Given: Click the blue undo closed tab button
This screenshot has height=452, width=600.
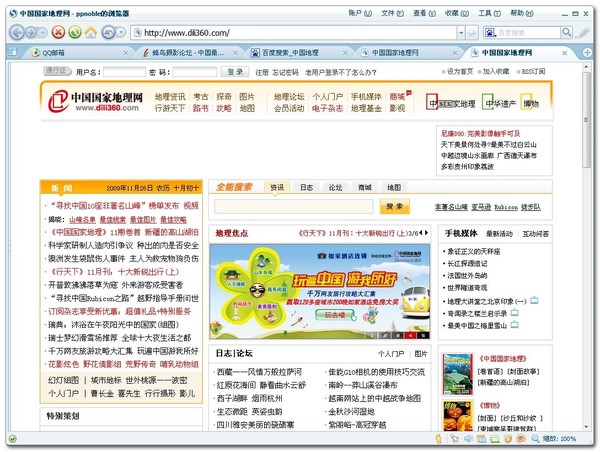Looking at the screenshot, I should pyautogui.click(x=108, y=33).
